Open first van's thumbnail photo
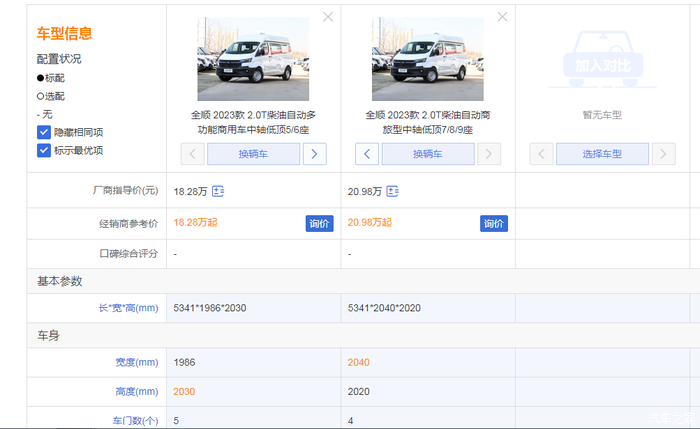Viewport: 700px width, 429px height. click(253, 58)
